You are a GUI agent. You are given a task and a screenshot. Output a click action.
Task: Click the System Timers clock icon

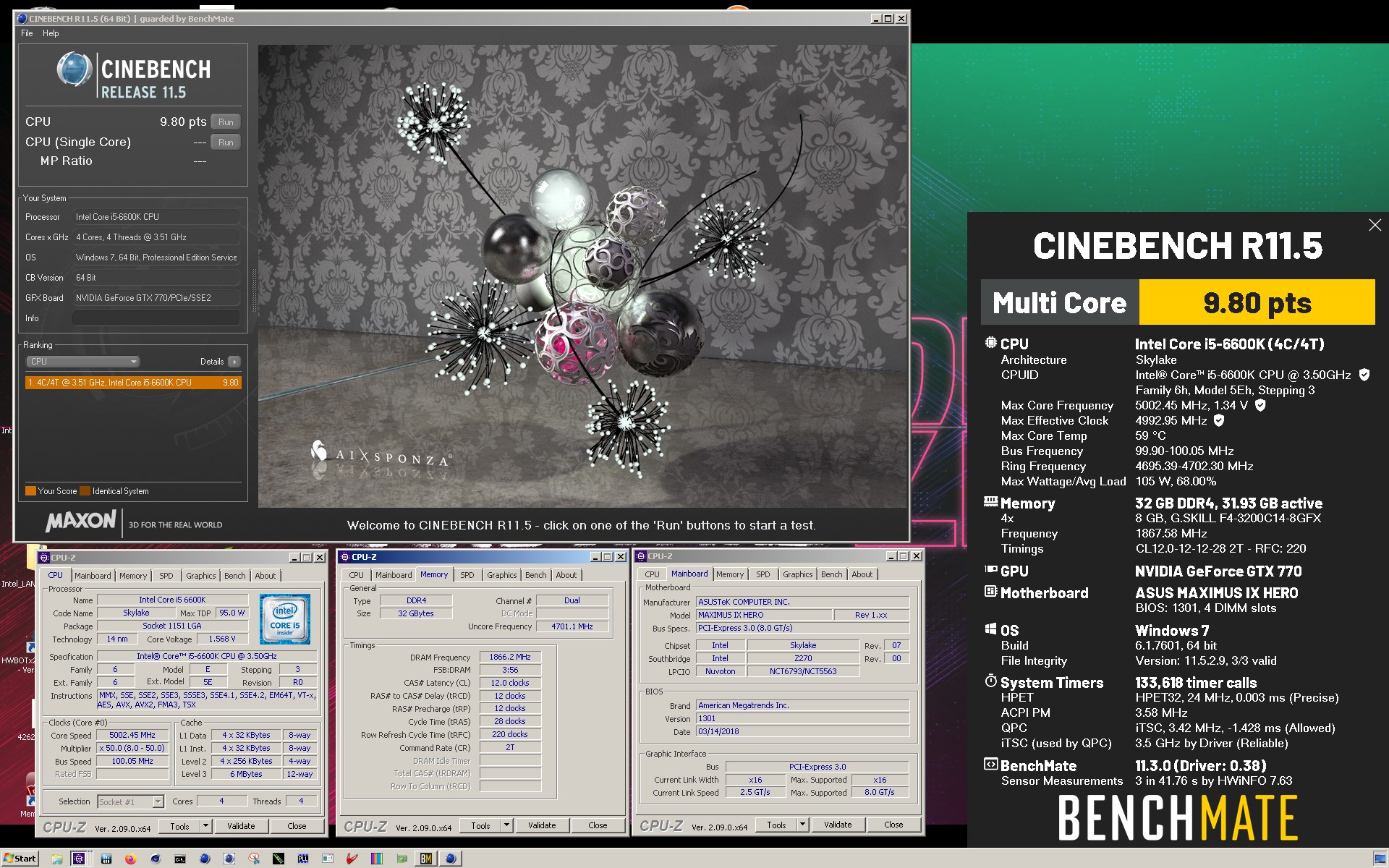[990, 681]
